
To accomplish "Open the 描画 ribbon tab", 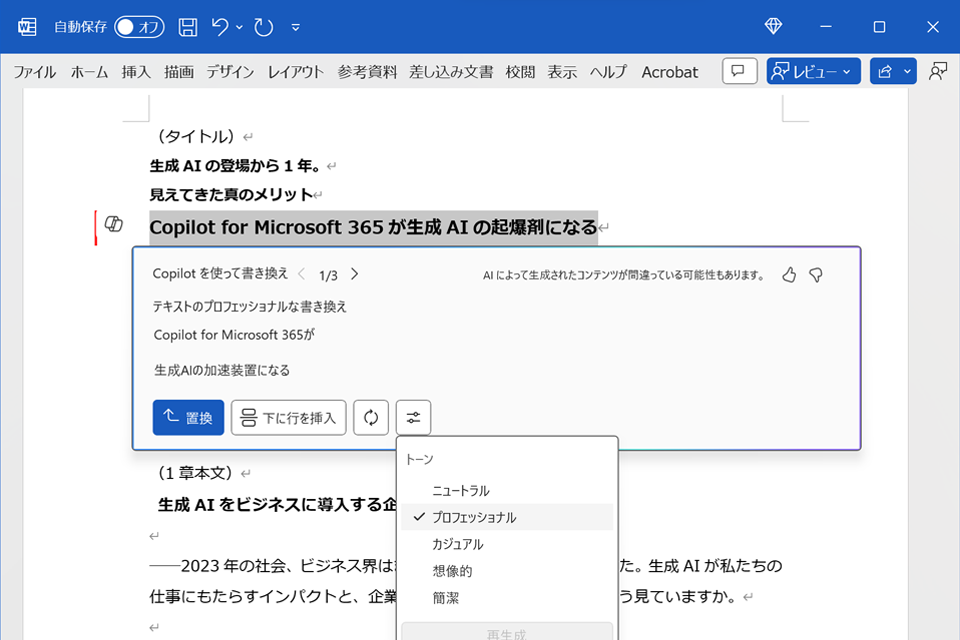I will click(179, 72).
